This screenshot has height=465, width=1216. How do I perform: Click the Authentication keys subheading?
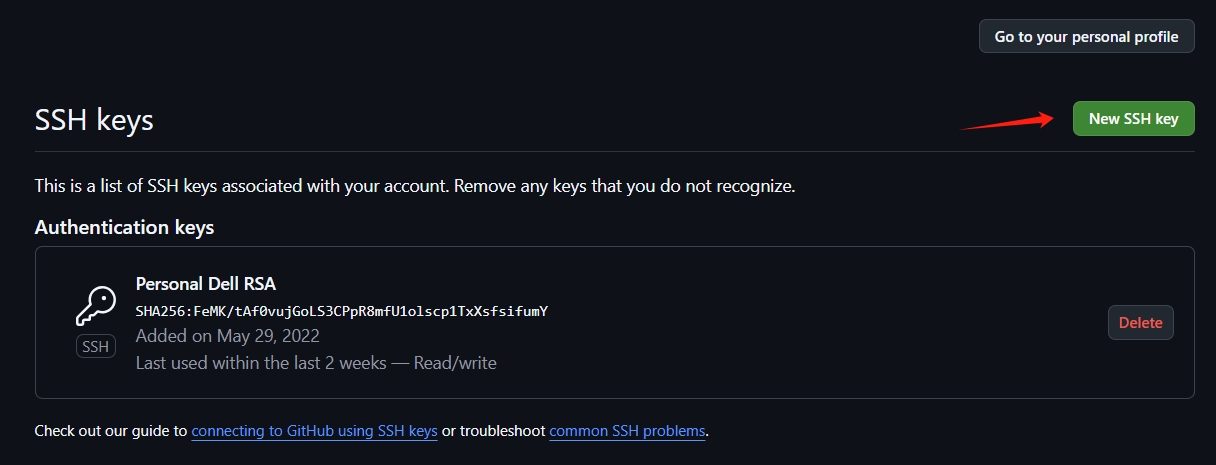pyautogui.click(x=124, y=228)
